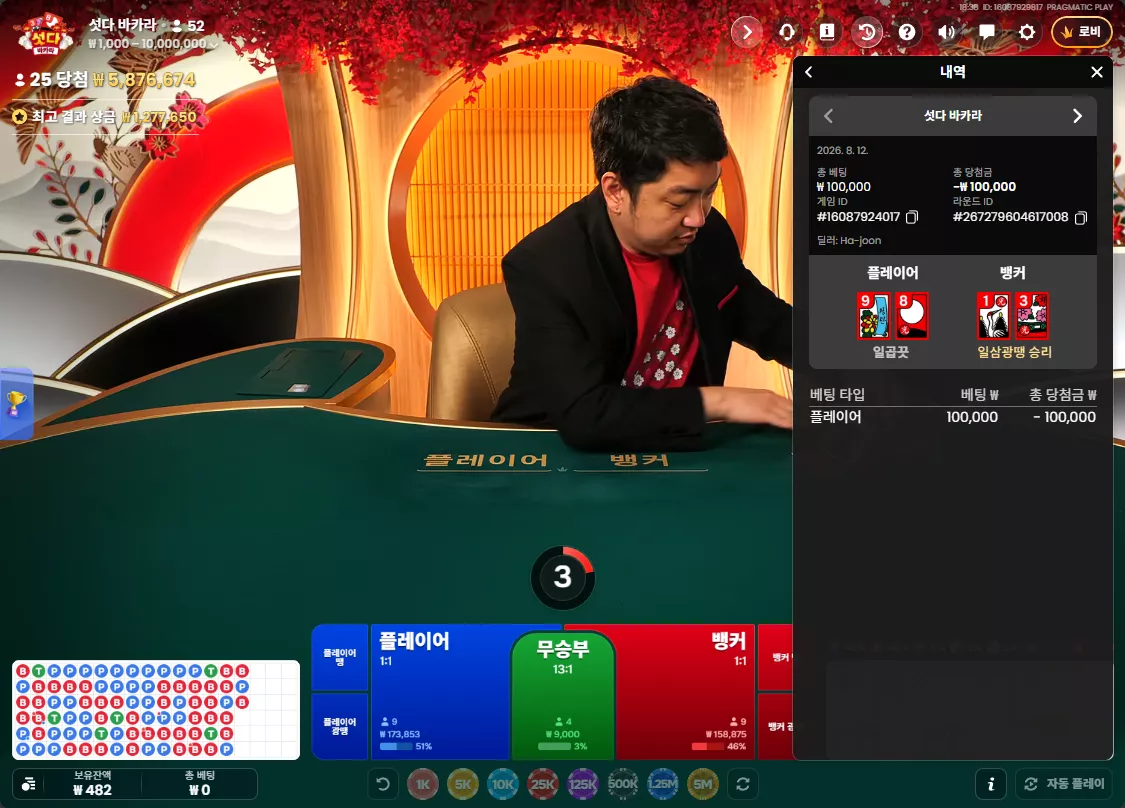
Task: Open the history clock icon
Action: tap(867, 32)
